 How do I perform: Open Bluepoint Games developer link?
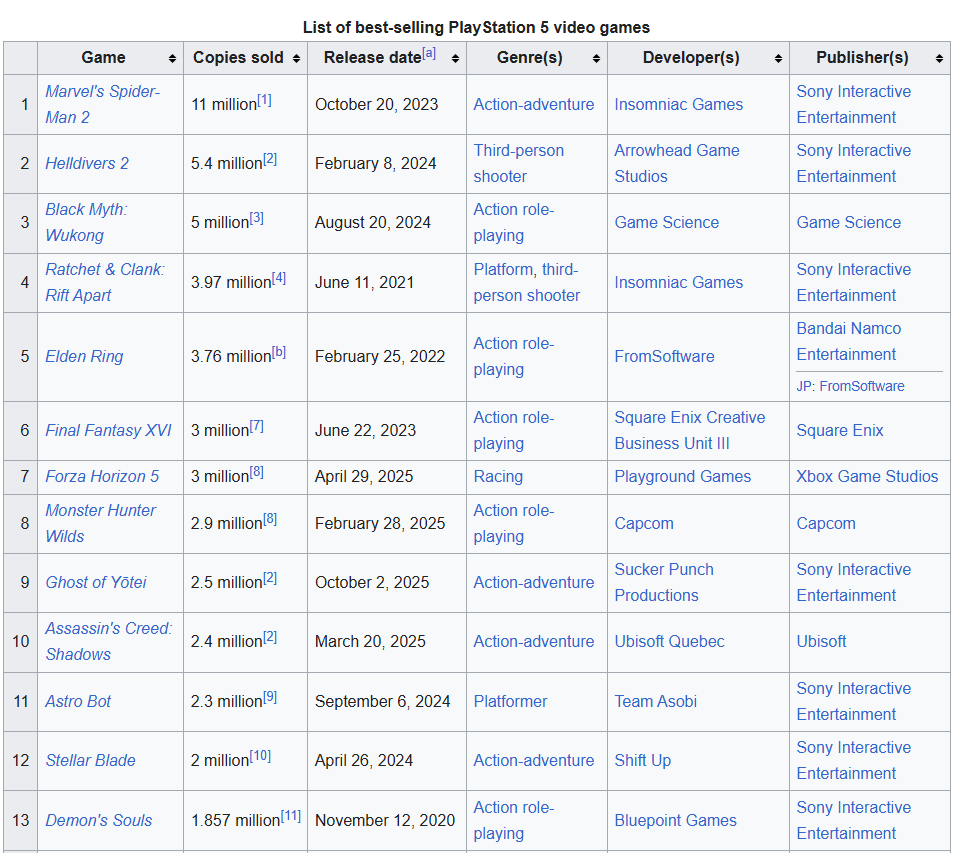pyautogui.click(x=675, y=820)
